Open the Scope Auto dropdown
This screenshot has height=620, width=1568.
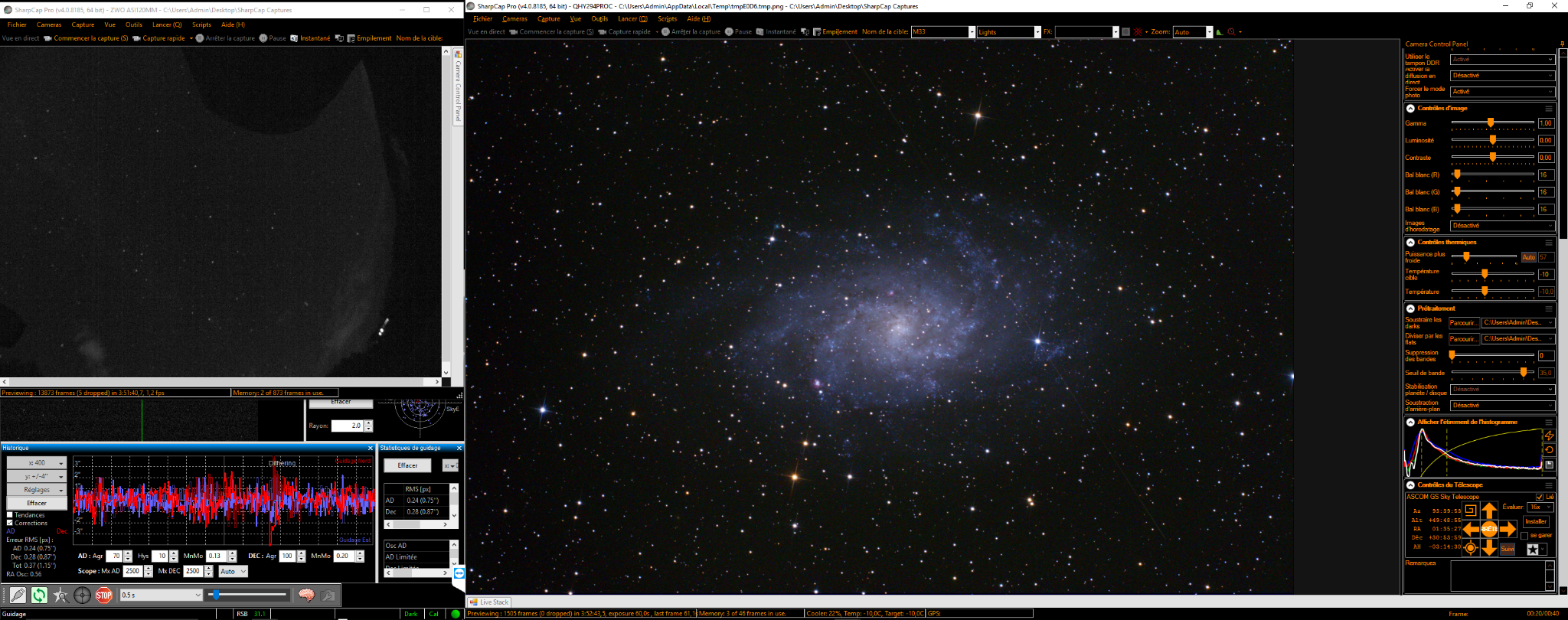coord(233,572)
